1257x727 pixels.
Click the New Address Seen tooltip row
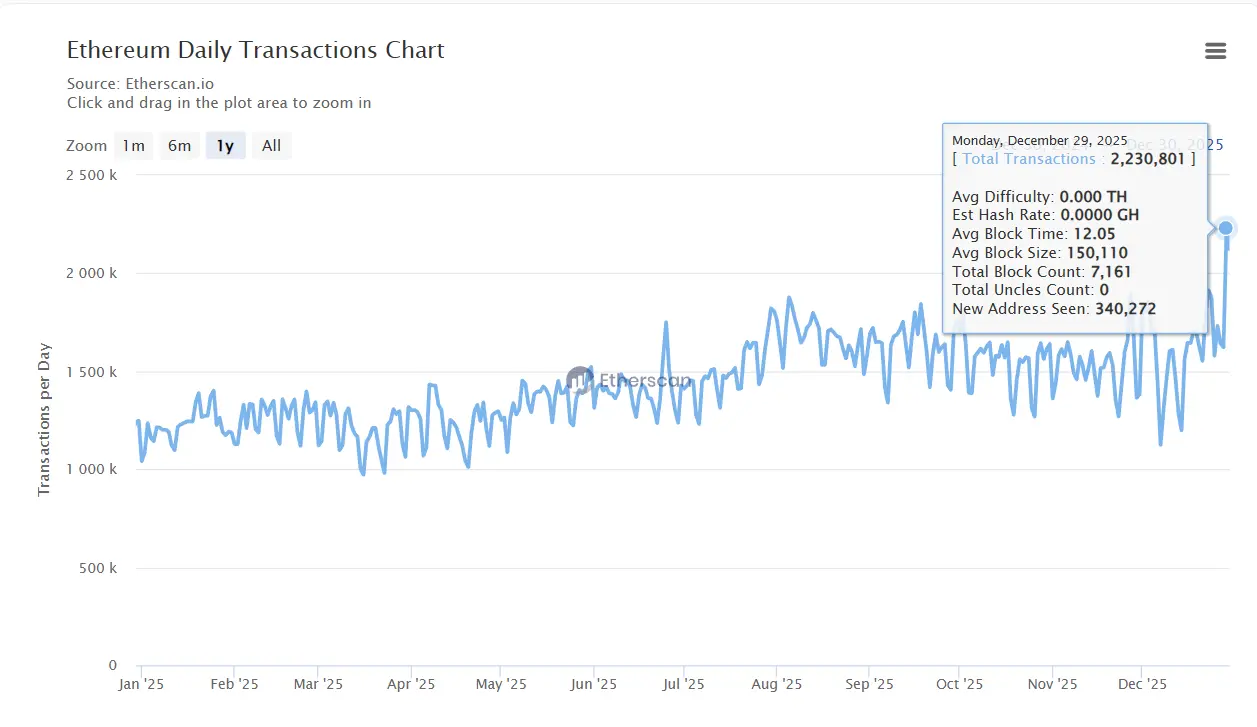[x=1053, y=309]
